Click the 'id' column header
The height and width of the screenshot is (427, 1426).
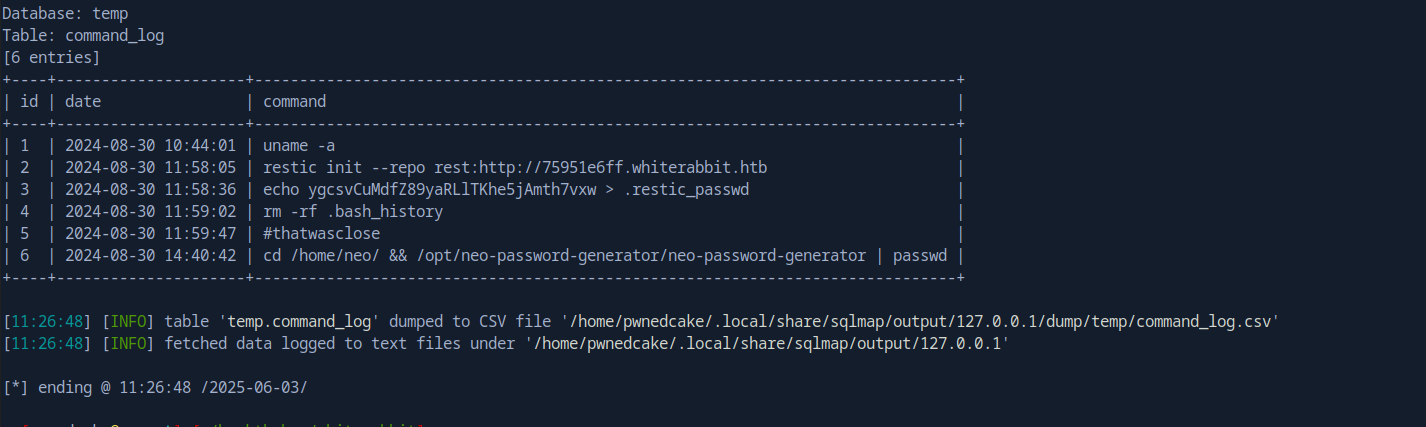pyautogui.click(x=28, y=102)
